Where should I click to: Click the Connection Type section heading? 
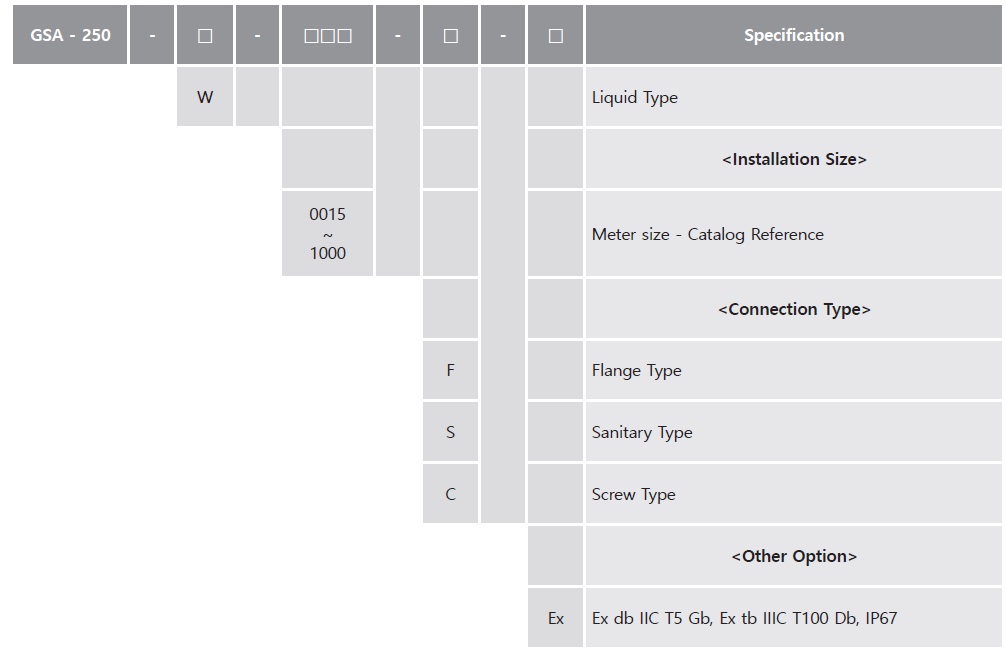pyautogui.click(x=794, y=309)
